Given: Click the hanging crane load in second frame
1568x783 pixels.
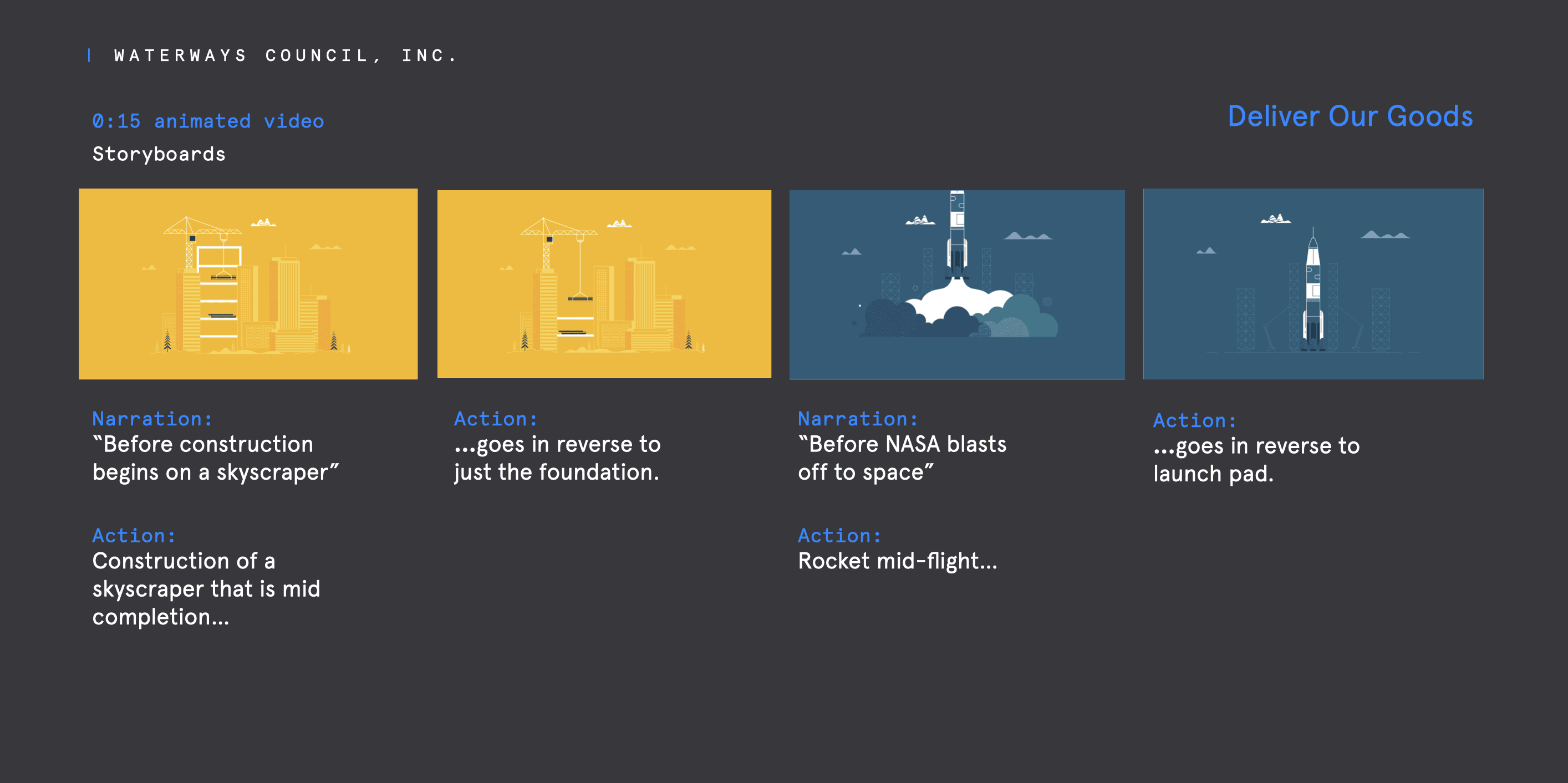Looking at the screenshot, I should tap(580, 298).
